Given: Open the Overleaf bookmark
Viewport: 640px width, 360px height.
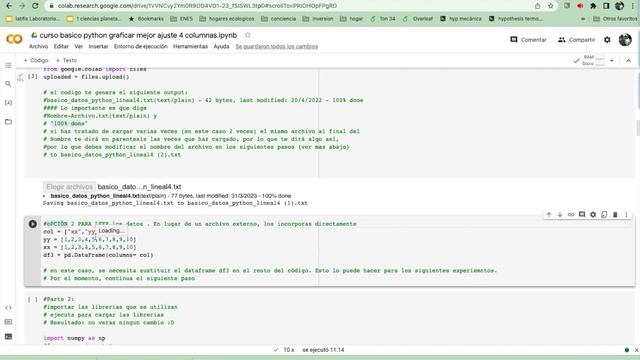Looking at the screenshot, I should 418,19.
